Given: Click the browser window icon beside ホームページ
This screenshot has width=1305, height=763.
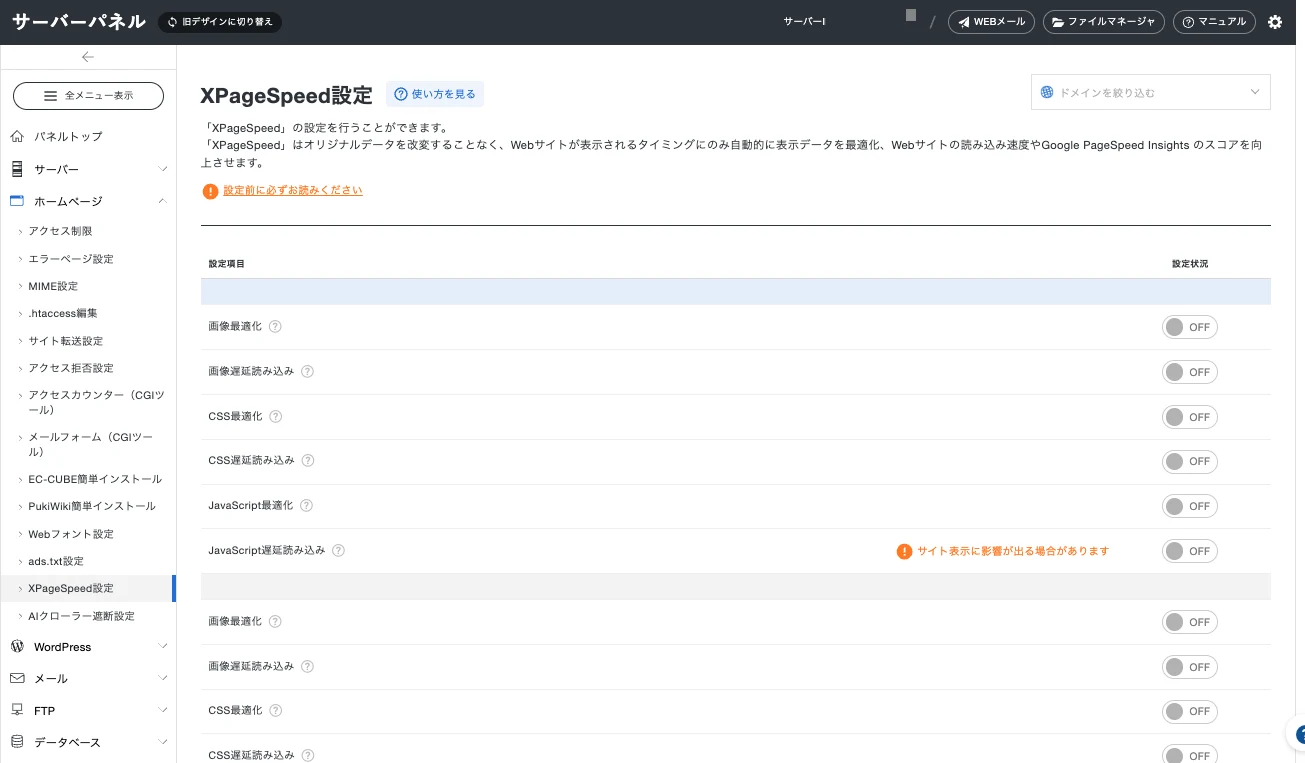Looking at the screenshot, I should [x=17, y=201].
